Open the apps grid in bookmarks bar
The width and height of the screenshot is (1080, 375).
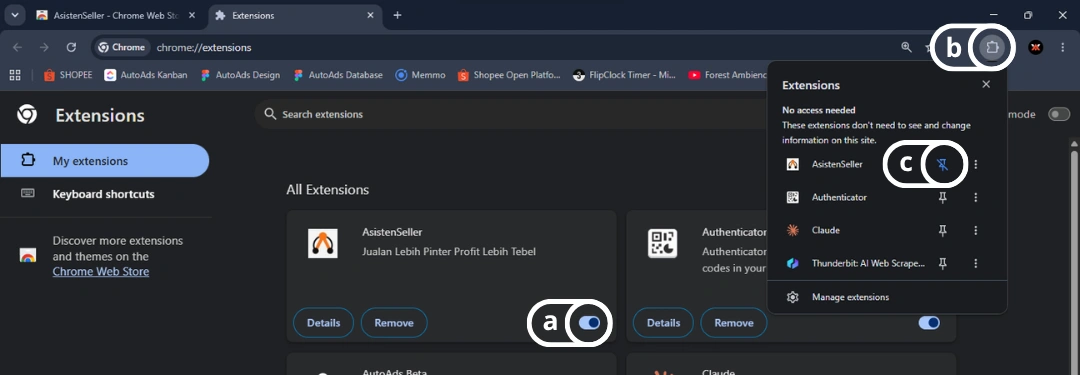coord(15,75)
